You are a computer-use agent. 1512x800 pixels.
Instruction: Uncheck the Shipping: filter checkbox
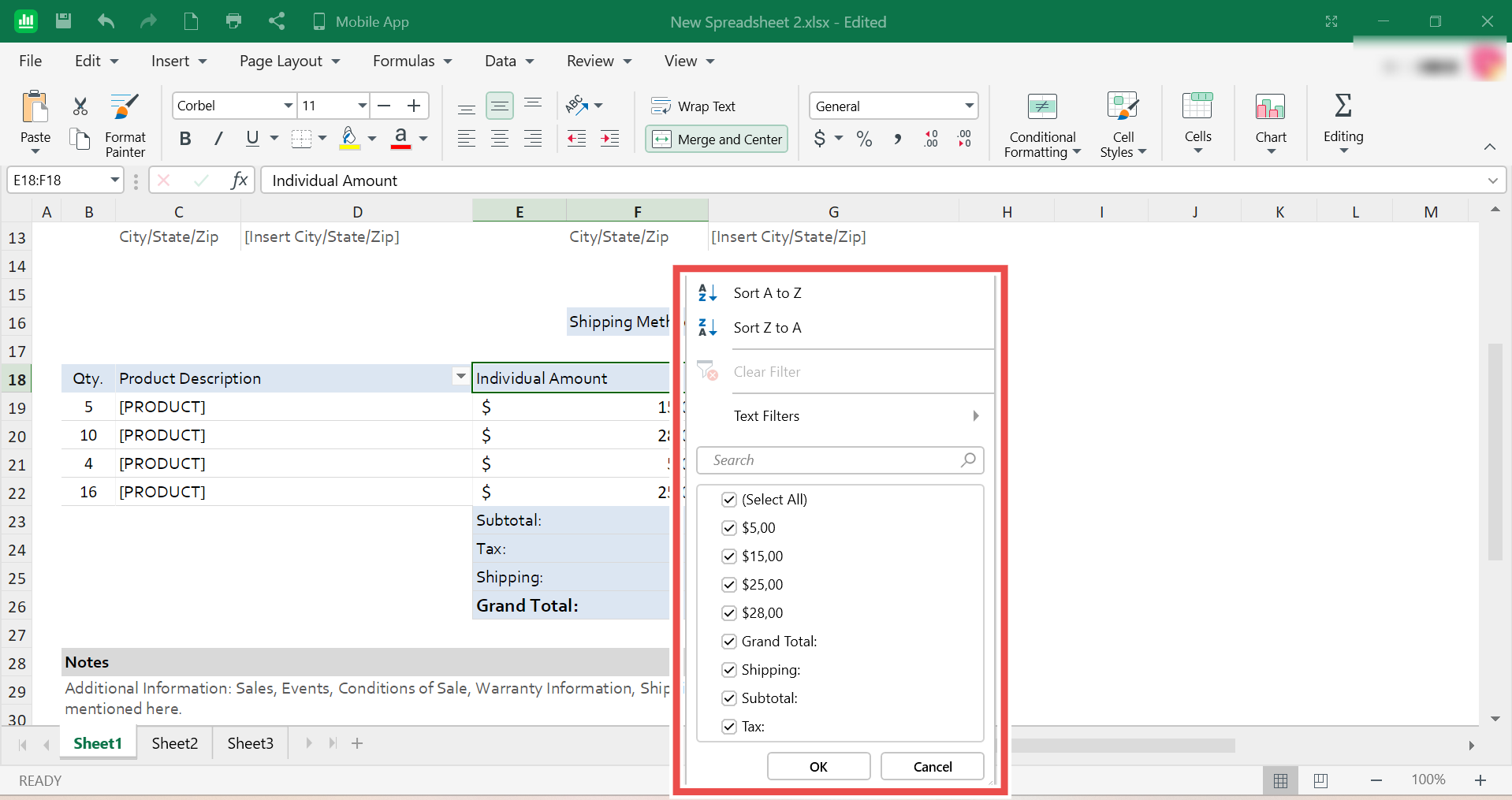[x=729, y=670]
